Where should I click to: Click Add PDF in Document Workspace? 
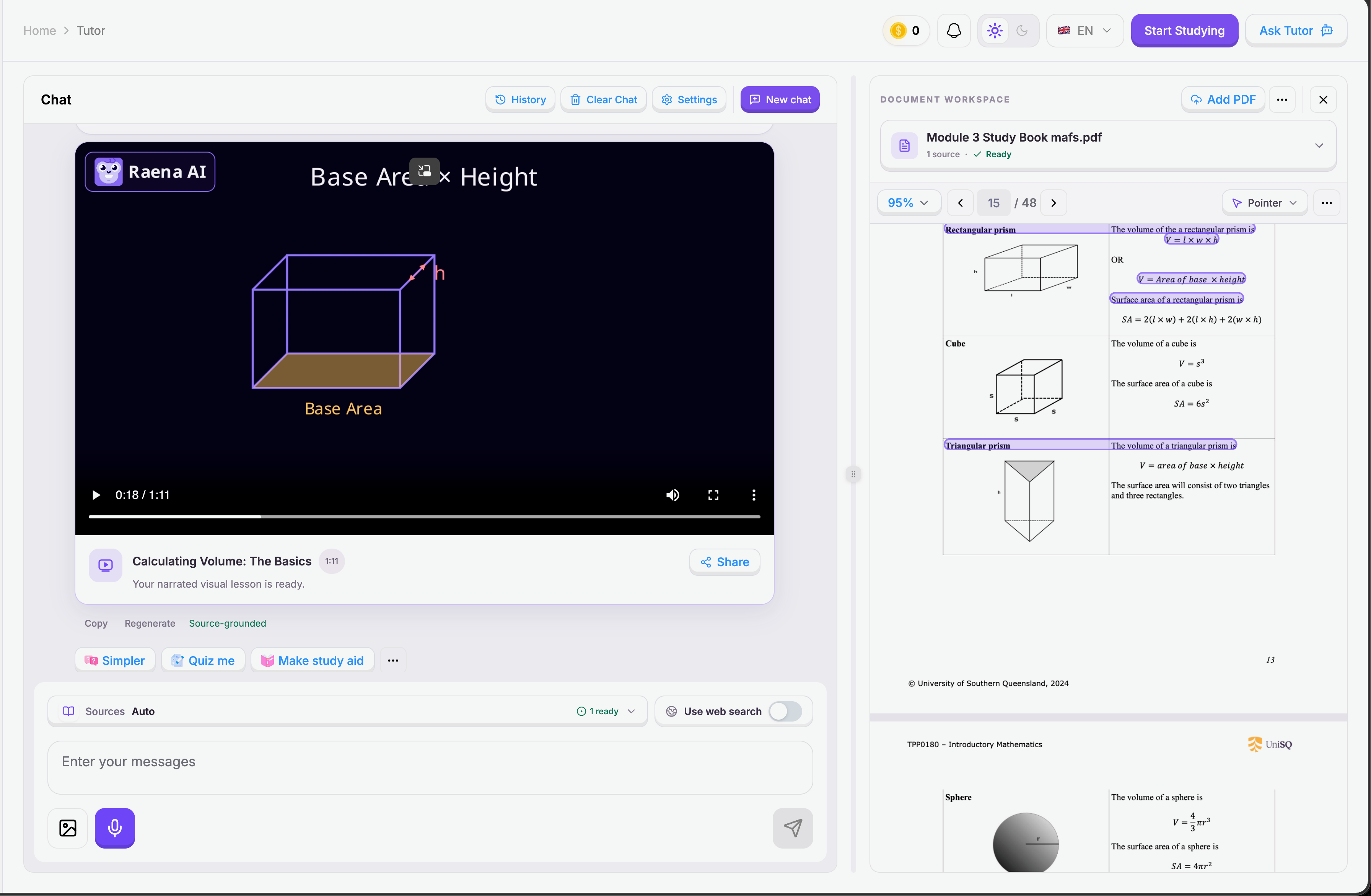(x=1223, y=100)
